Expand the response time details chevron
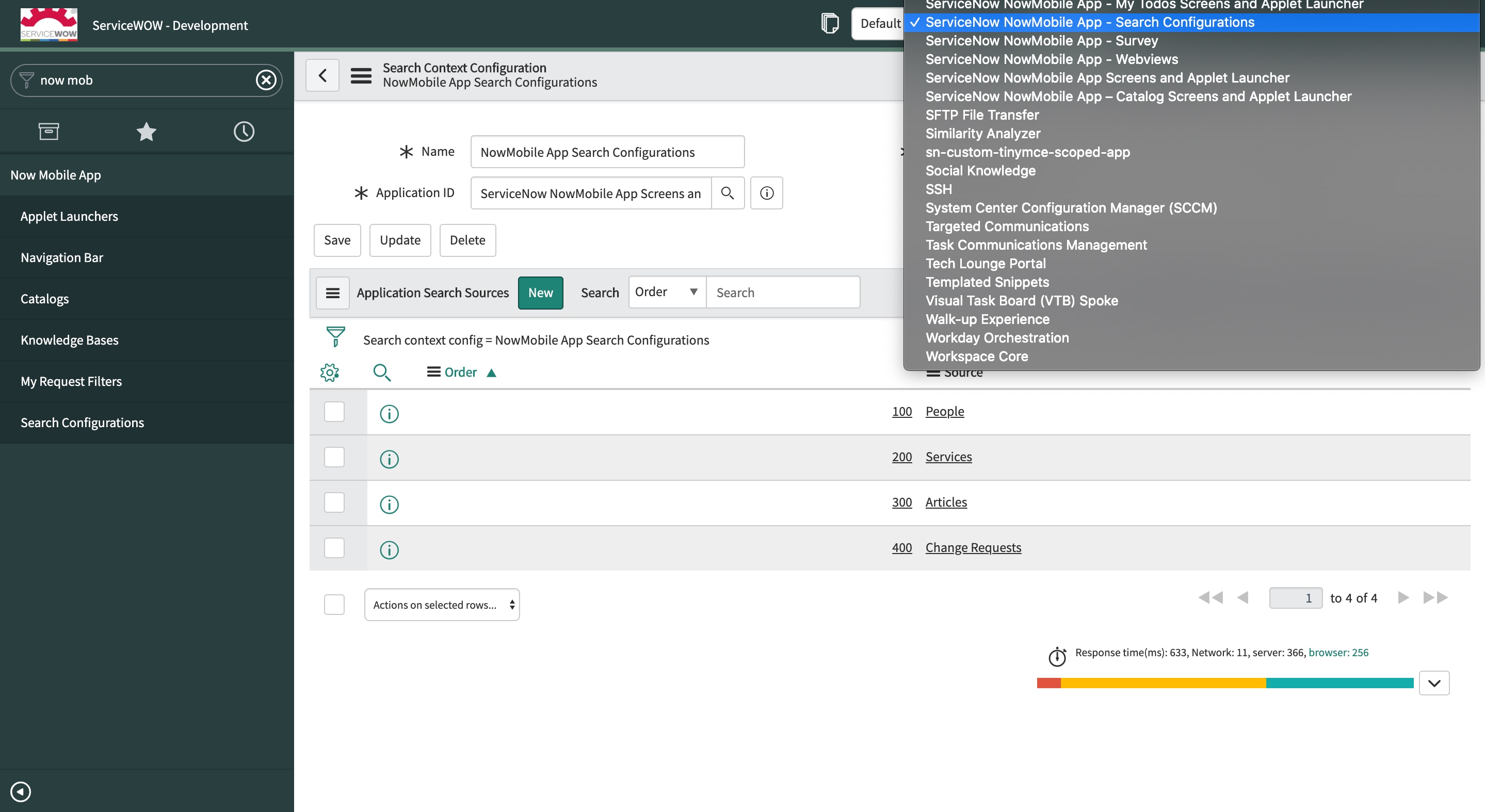Viewport: 1485px width, 812px height. [1434, 683]
